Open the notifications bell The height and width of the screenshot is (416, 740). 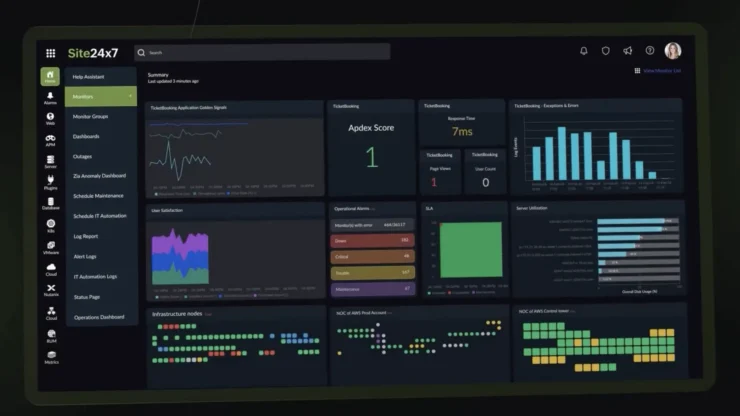tap(584, 51)
